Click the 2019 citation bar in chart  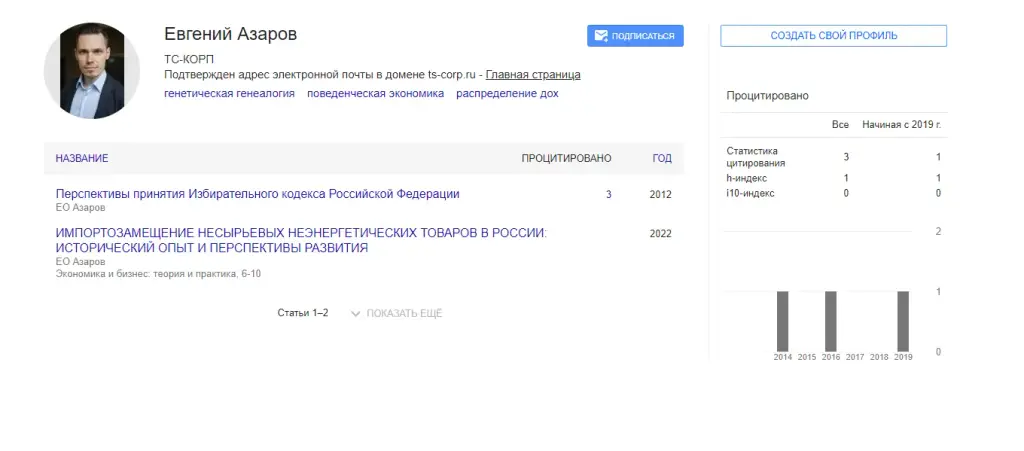click(903, 321)
